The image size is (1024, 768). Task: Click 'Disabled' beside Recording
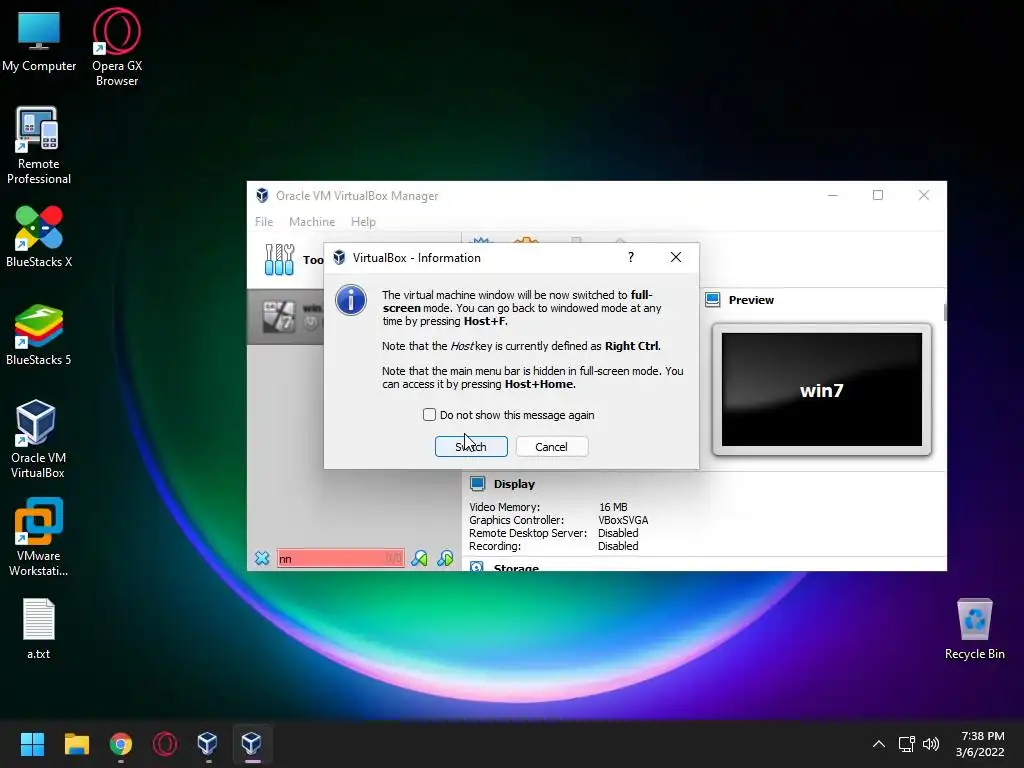(618, 546)
